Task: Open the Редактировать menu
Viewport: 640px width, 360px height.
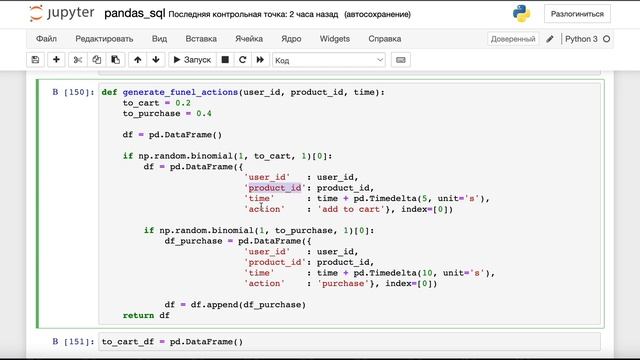Action: pos(104,39)
